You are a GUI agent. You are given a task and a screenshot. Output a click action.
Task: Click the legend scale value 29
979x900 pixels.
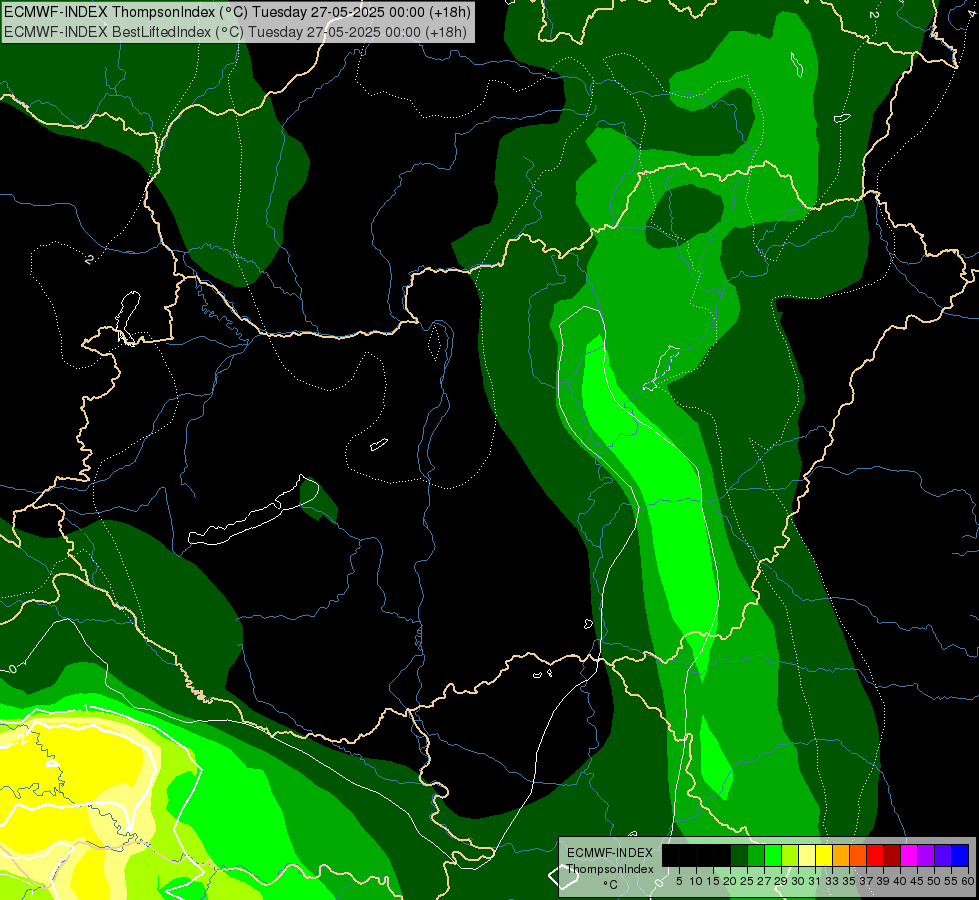pyautogui.click(x=781, y=881)
